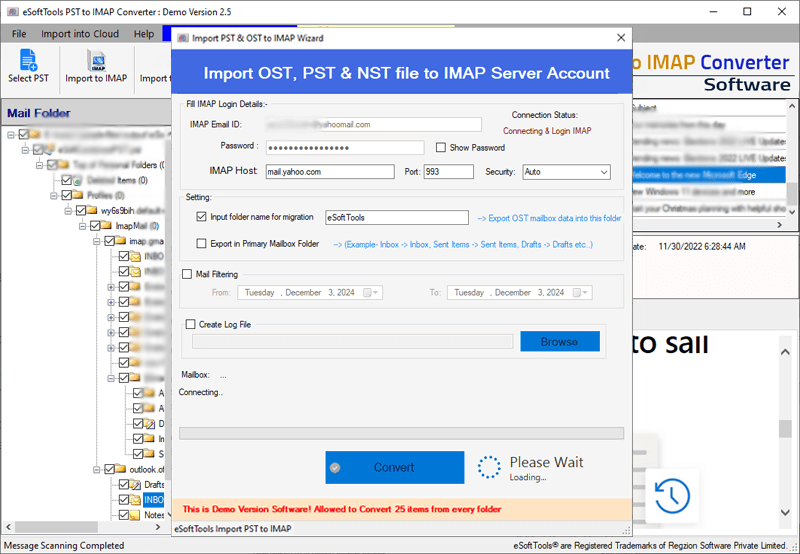Click the Drafts folder icon under outlook
The width and height of the screenshot is (800, 554).
pyautogui.click(x=135, y=485)
